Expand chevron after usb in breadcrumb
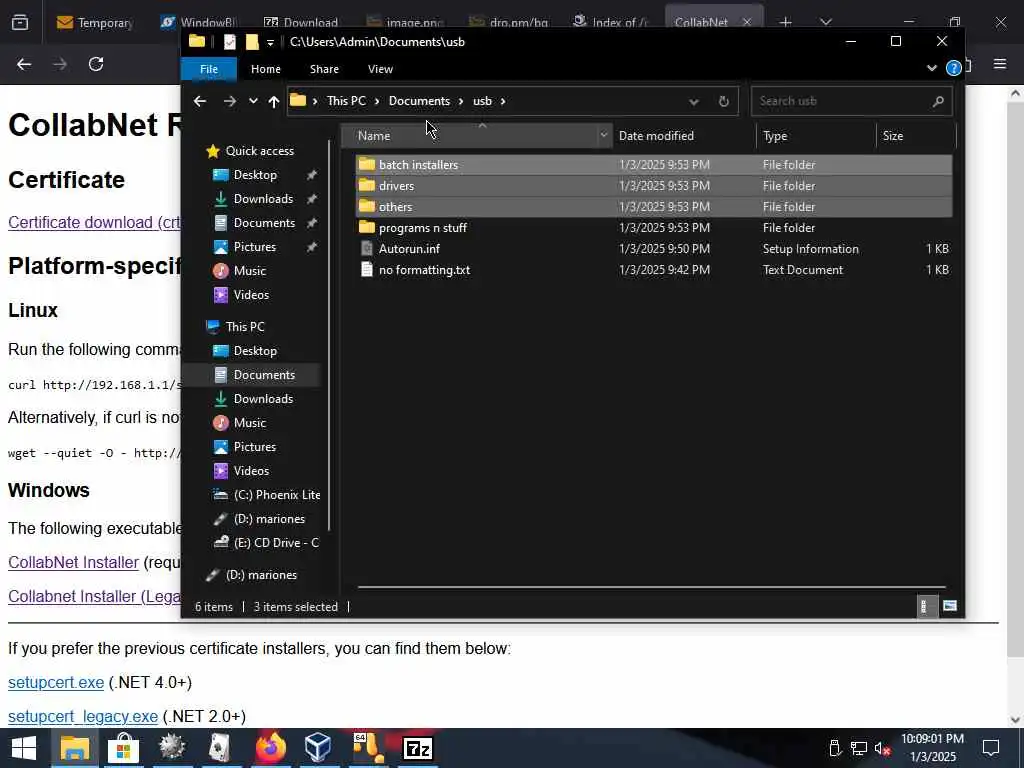Viewport: 1024px width, 768px height. click(x=503, y=101)
